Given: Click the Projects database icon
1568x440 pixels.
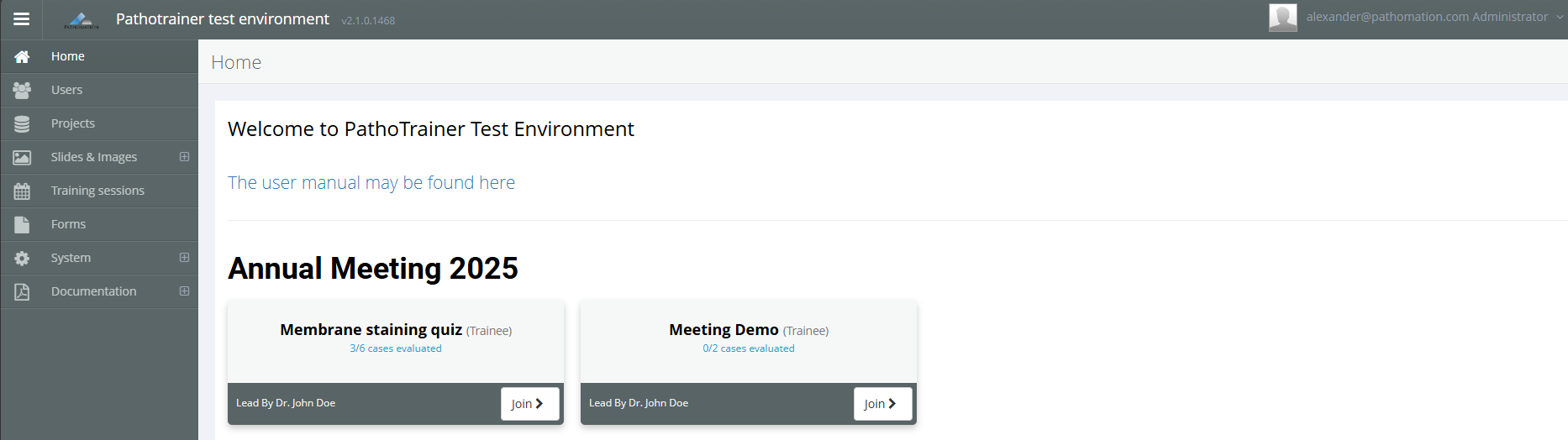Looking at the screenshot, I should (22, 123).
